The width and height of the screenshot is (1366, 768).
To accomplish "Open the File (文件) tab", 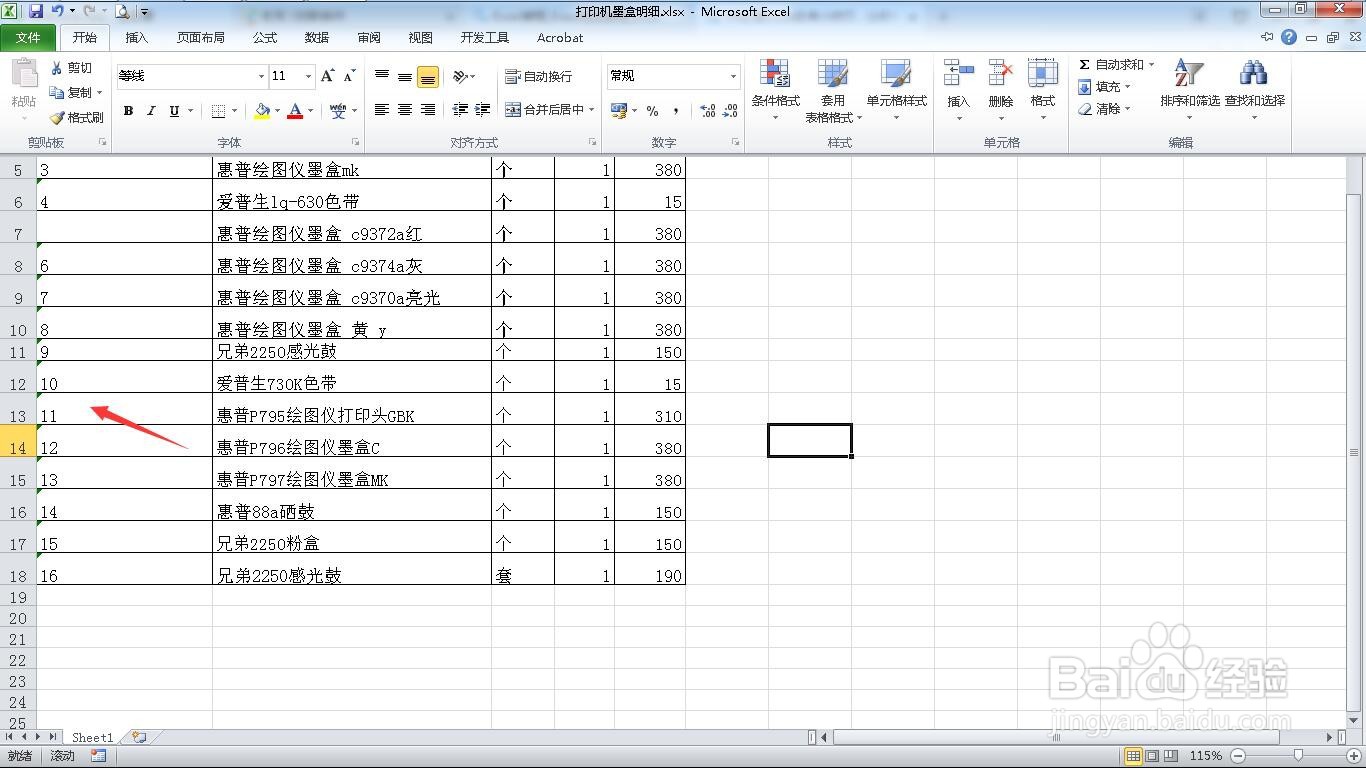I will [28, 38].
